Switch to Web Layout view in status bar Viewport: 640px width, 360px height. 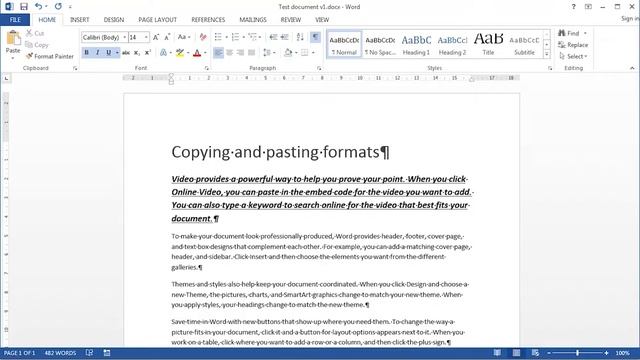(535, 353)
